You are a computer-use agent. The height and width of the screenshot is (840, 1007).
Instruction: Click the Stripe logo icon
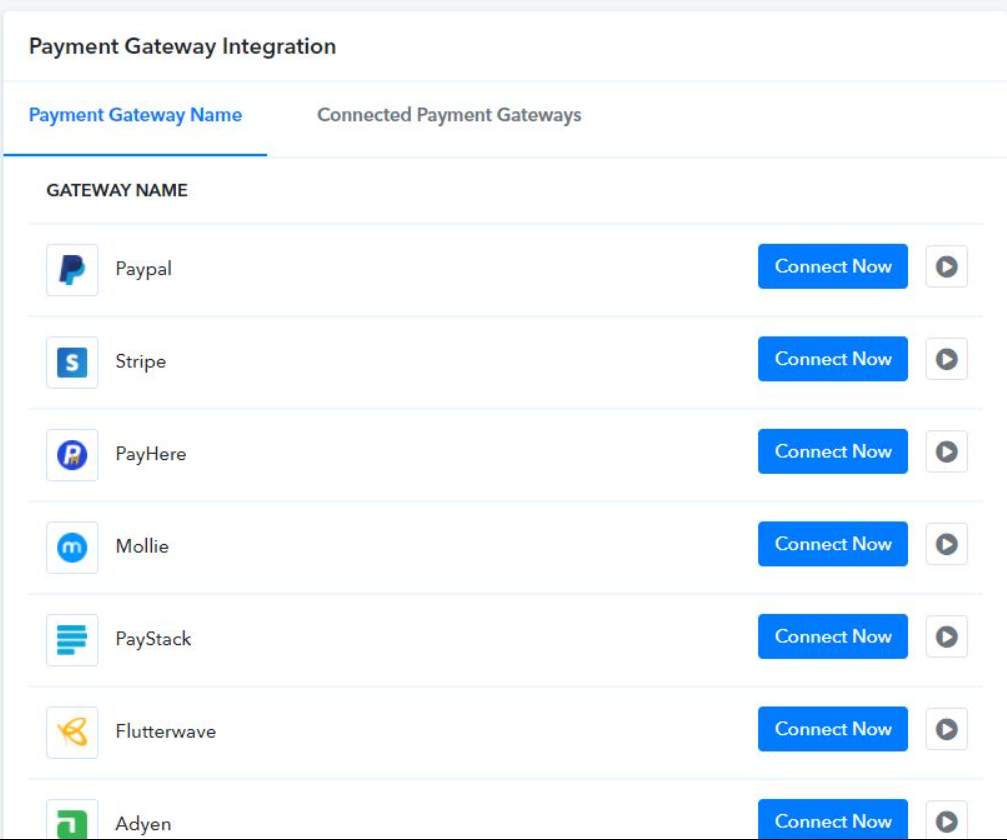(72, 362)
